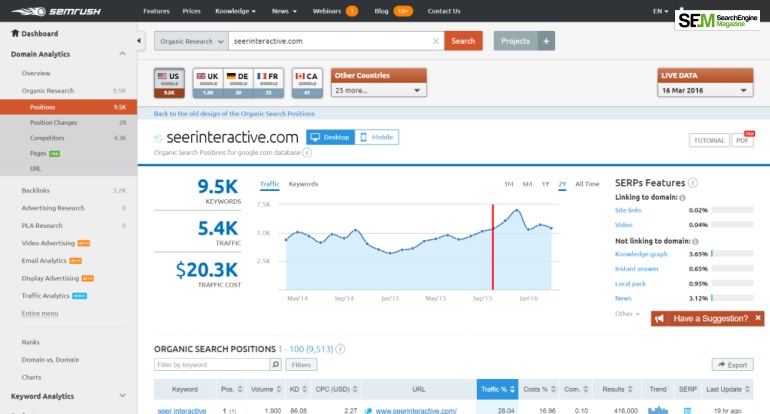Screen dimensions: 770x414
Task: Click the magnifier icon in keyword filter
Action: (275, 364)
